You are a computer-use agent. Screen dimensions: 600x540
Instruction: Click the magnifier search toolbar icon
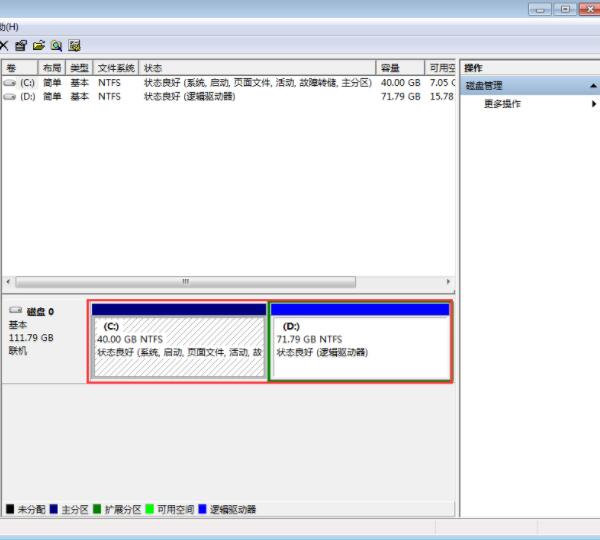point(56,46)
